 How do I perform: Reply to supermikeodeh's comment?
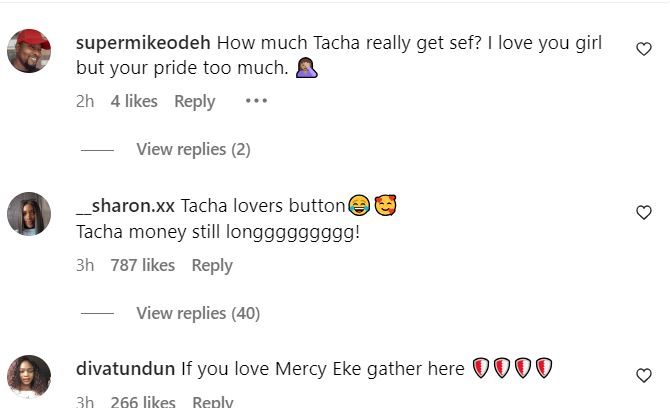pyautogui.click(x=195, y=101)
